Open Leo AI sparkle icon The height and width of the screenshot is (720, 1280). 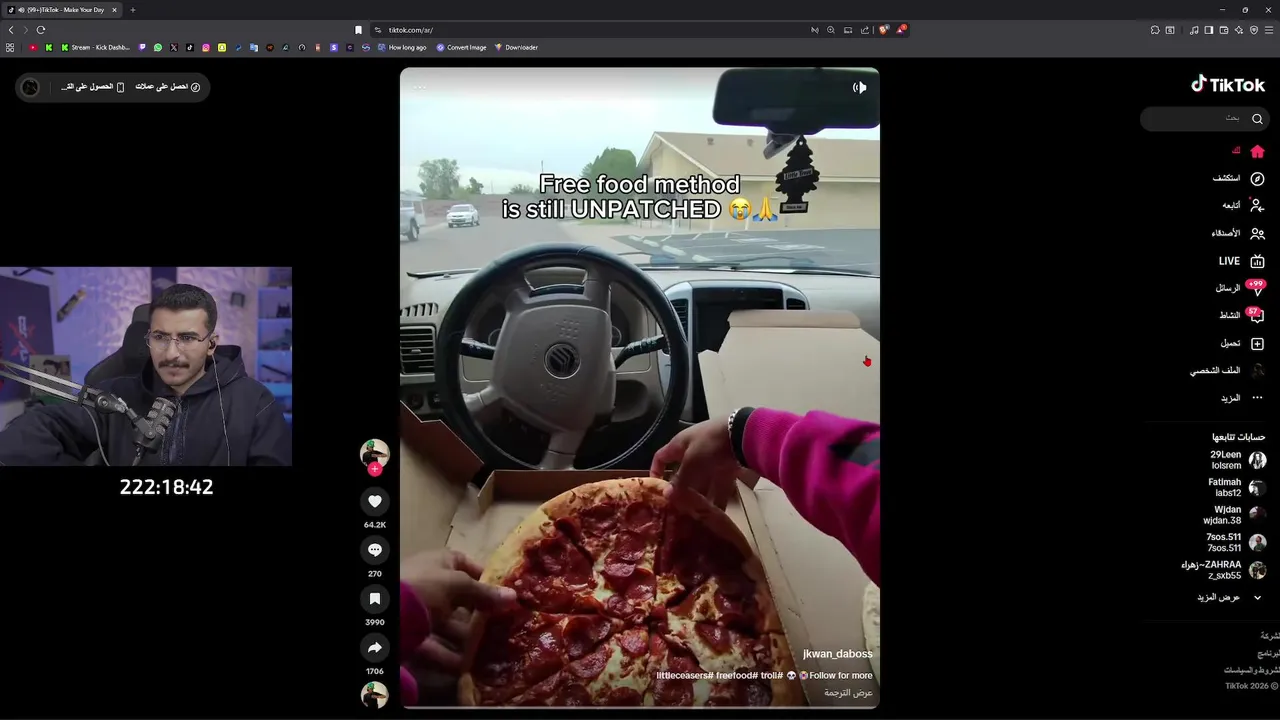[1239, 30]
